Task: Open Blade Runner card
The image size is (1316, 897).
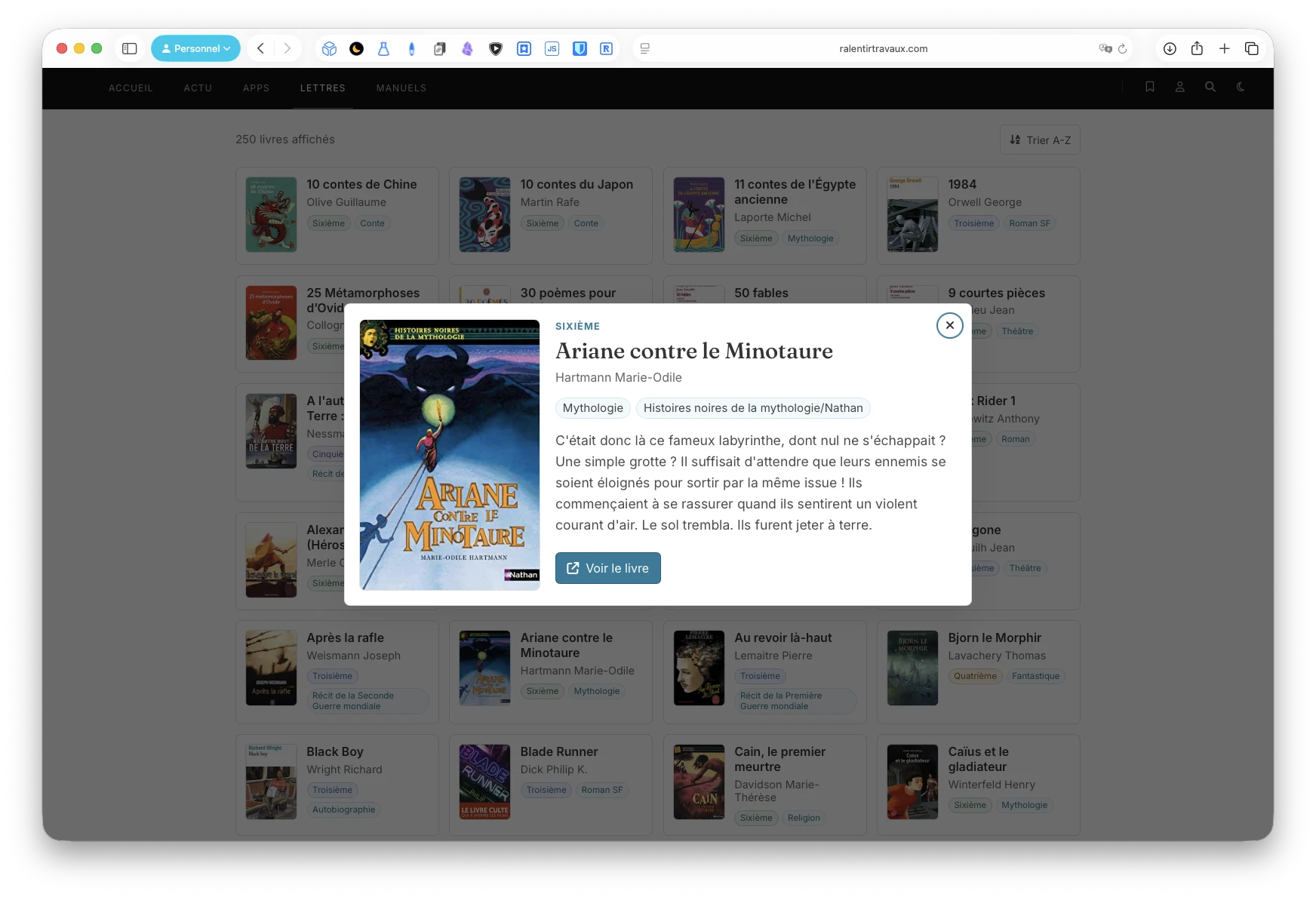Action: 551,785
